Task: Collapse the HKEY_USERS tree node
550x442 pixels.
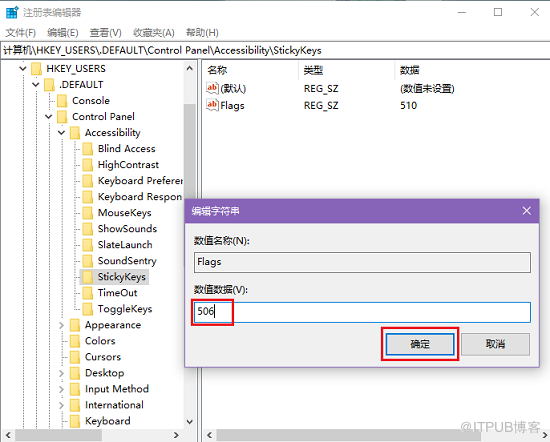Action: (23, 68)
